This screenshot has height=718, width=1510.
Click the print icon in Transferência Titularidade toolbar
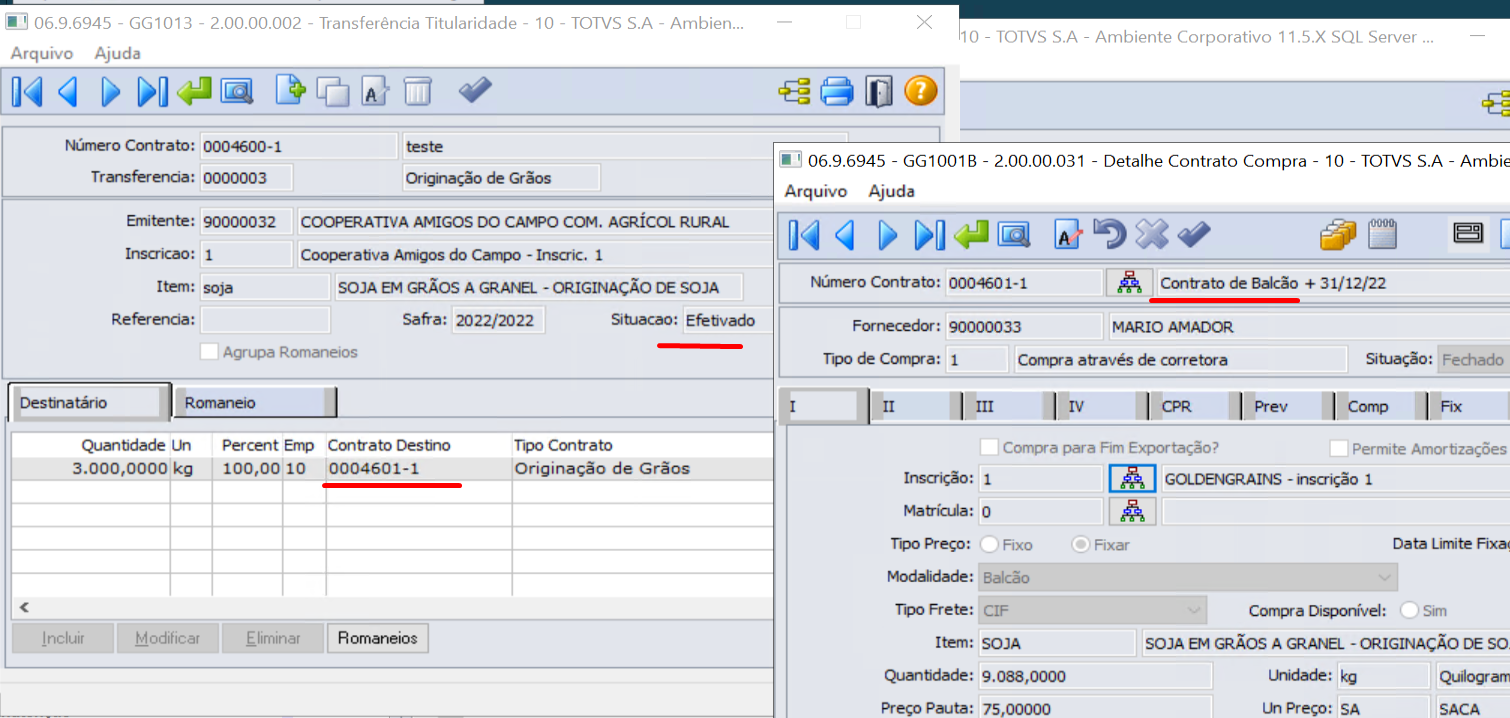[836, 92]
